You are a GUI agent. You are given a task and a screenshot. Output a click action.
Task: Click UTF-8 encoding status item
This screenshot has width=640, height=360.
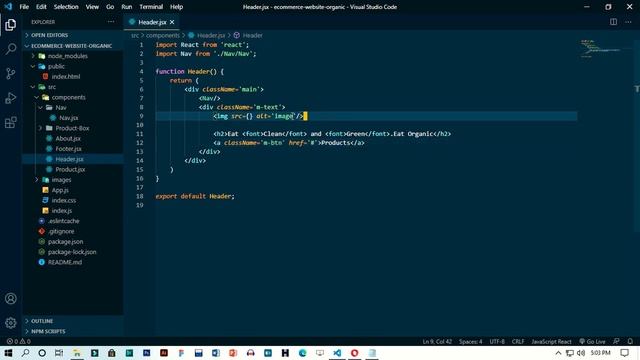[x=497, y=341]
